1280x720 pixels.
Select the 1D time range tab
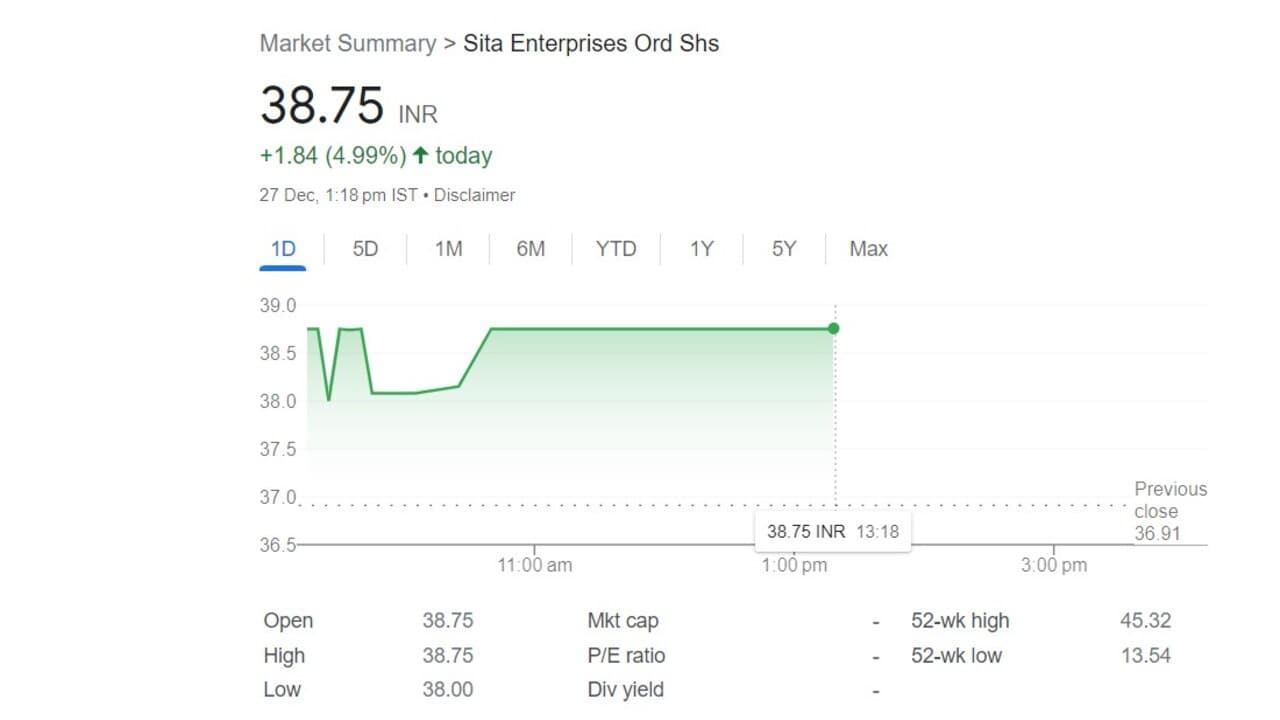click(x=283, y=249)
